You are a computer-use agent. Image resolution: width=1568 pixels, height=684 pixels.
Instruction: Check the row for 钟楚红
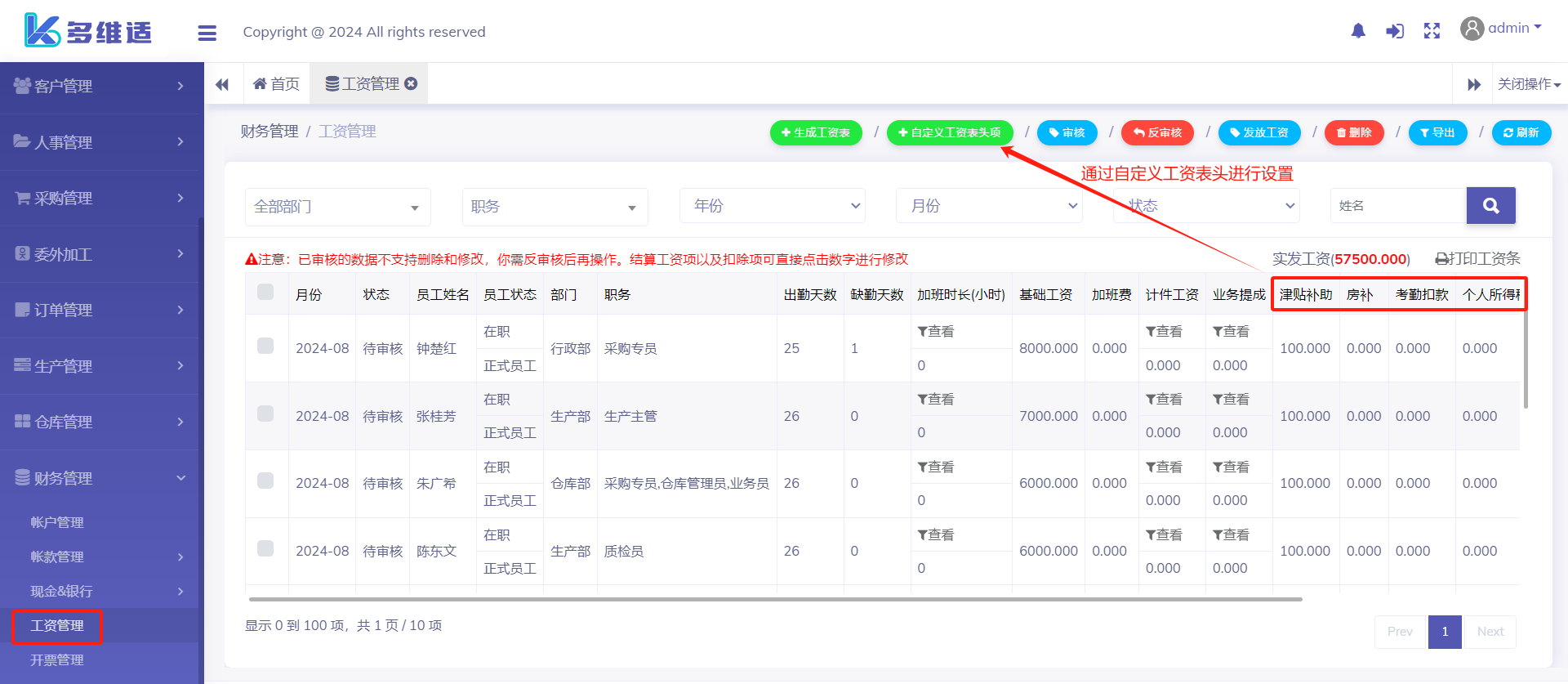click(x=265, y=346)
